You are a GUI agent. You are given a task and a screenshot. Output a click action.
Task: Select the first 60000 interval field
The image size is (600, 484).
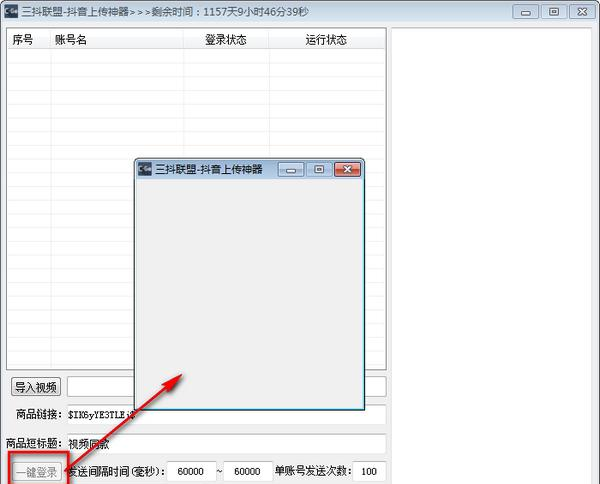191,471
